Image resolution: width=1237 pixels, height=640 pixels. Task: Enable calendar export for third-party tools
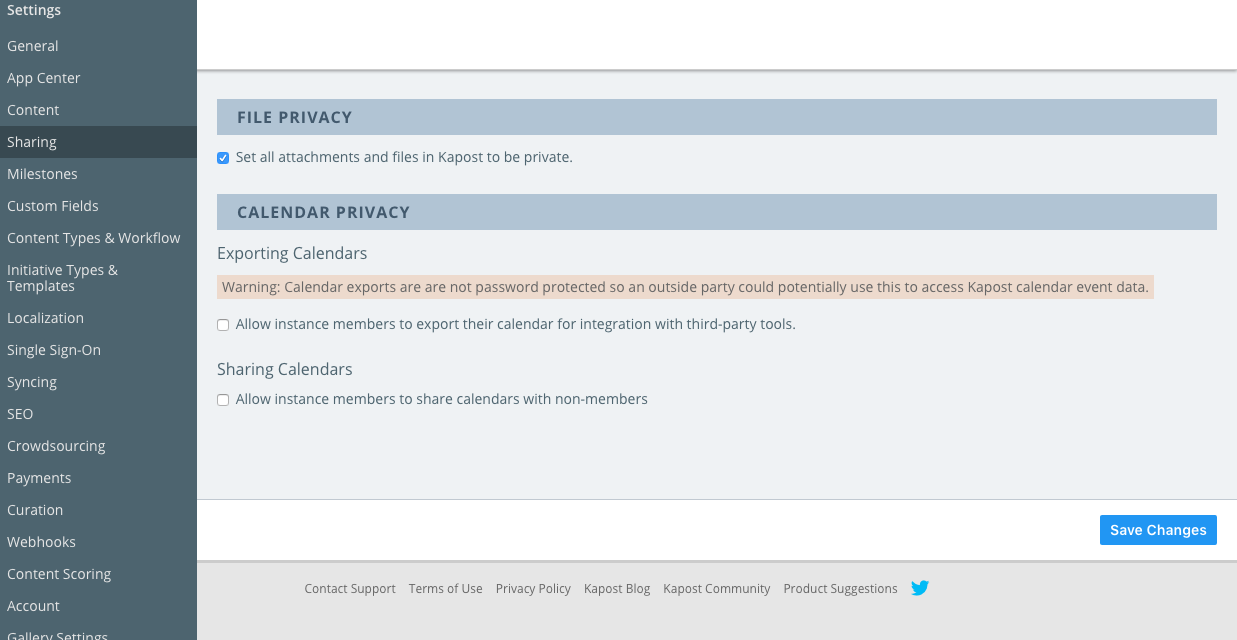click(x=223, y=325)
